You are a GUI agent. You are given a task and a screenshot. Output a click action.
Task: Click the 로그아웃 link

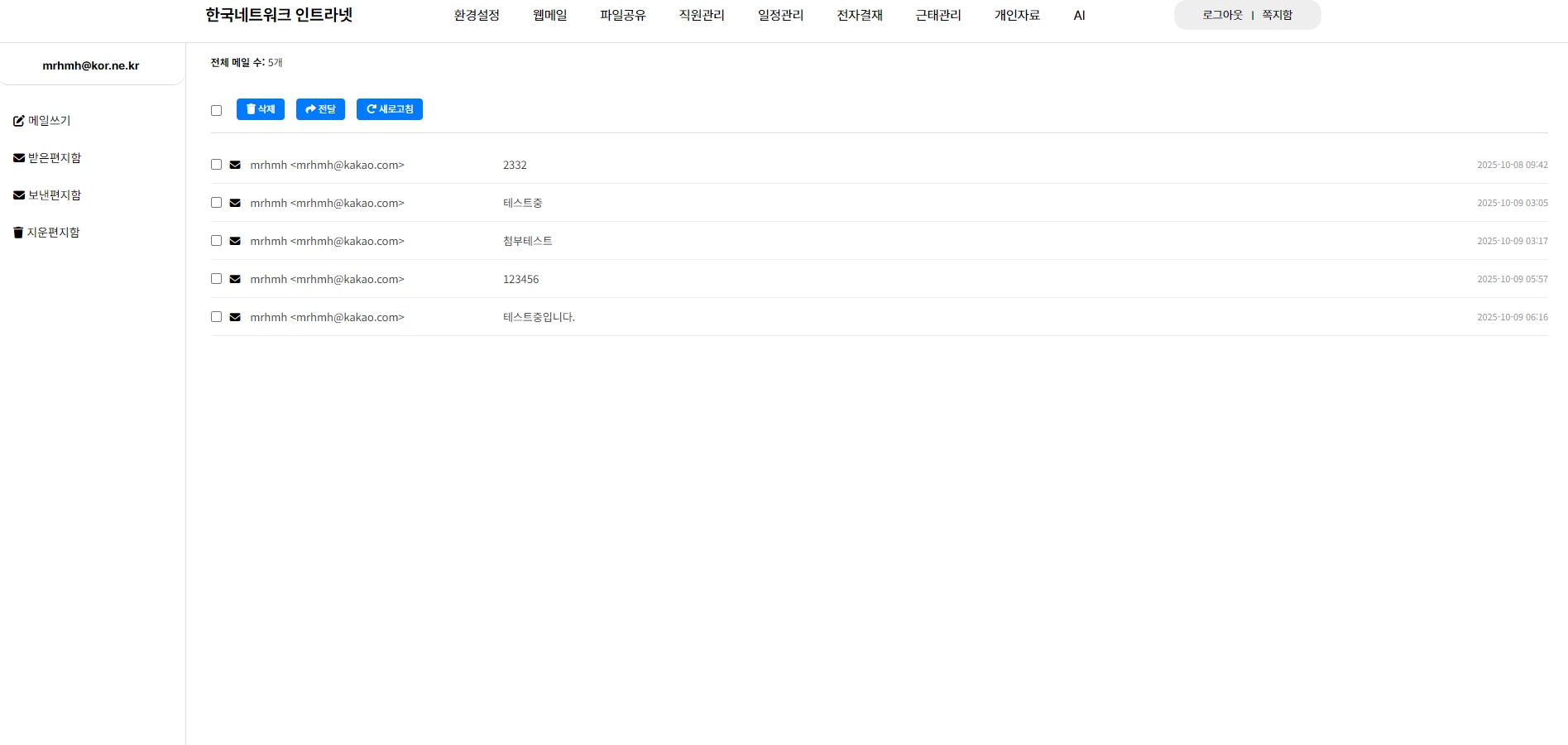click(1222, 15)
